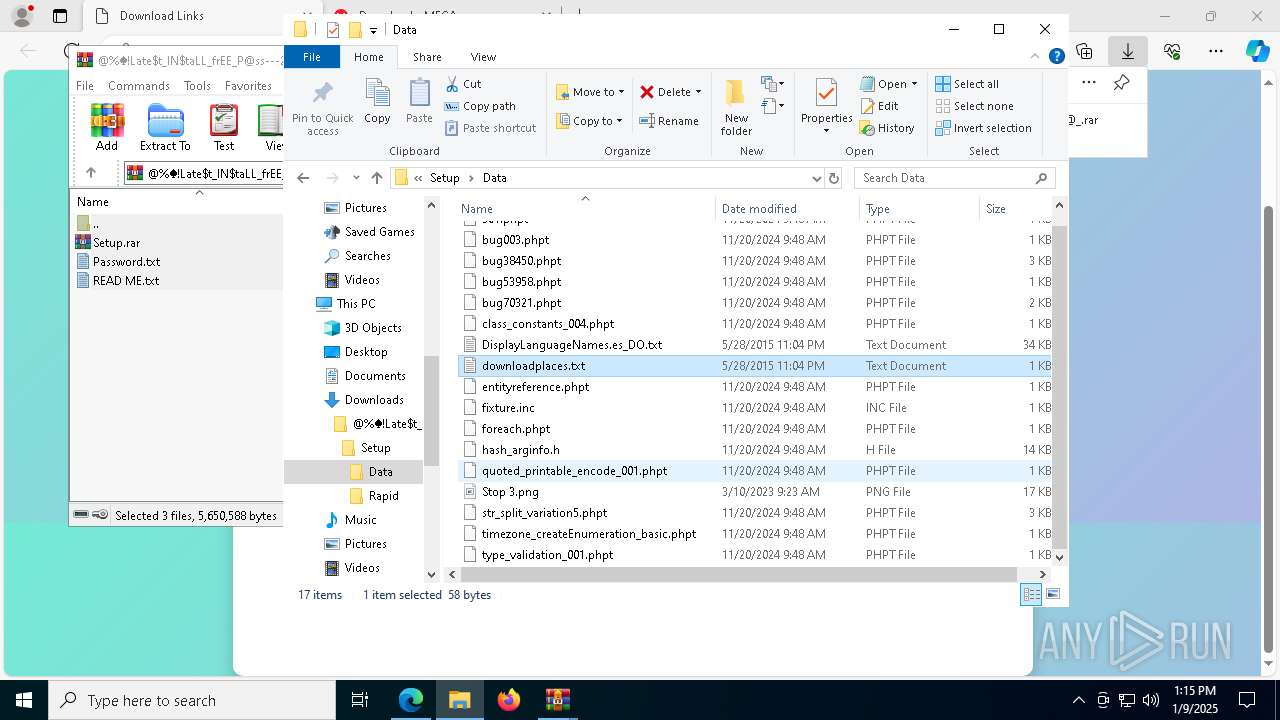Select Password.txt in the WinRAR list

pos(126,262)
